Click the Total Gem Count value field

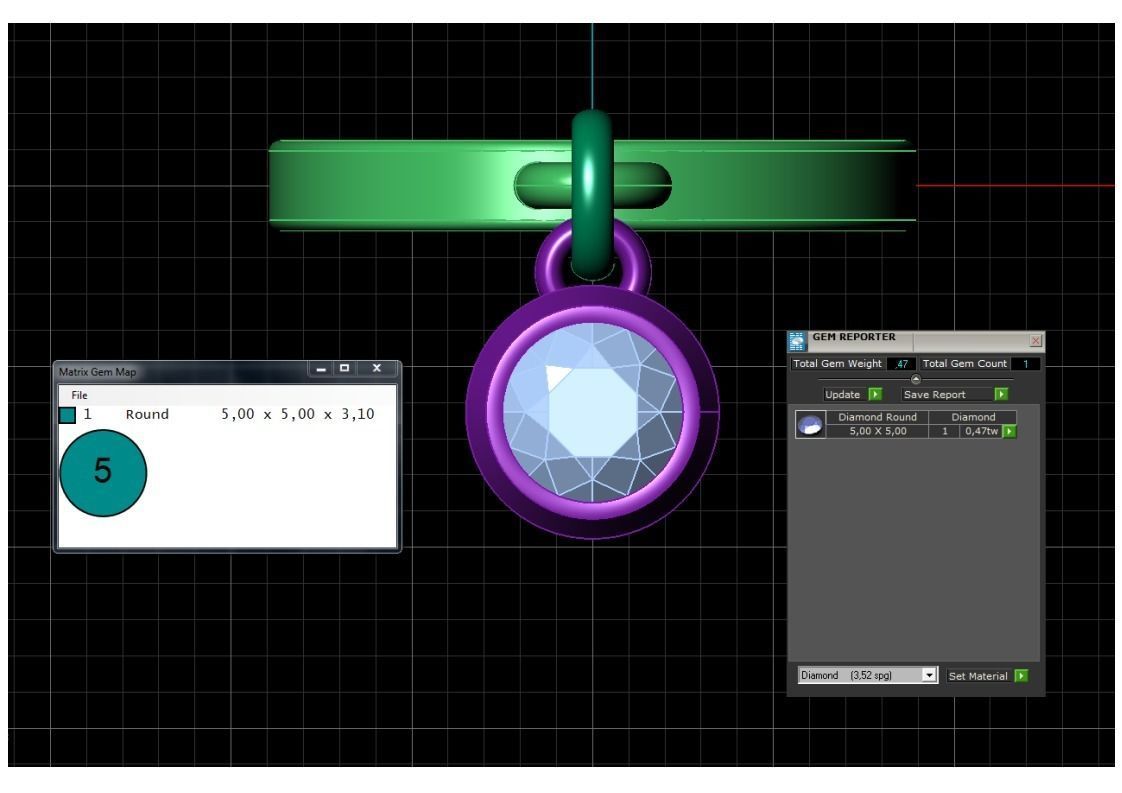click(1025, 364)
